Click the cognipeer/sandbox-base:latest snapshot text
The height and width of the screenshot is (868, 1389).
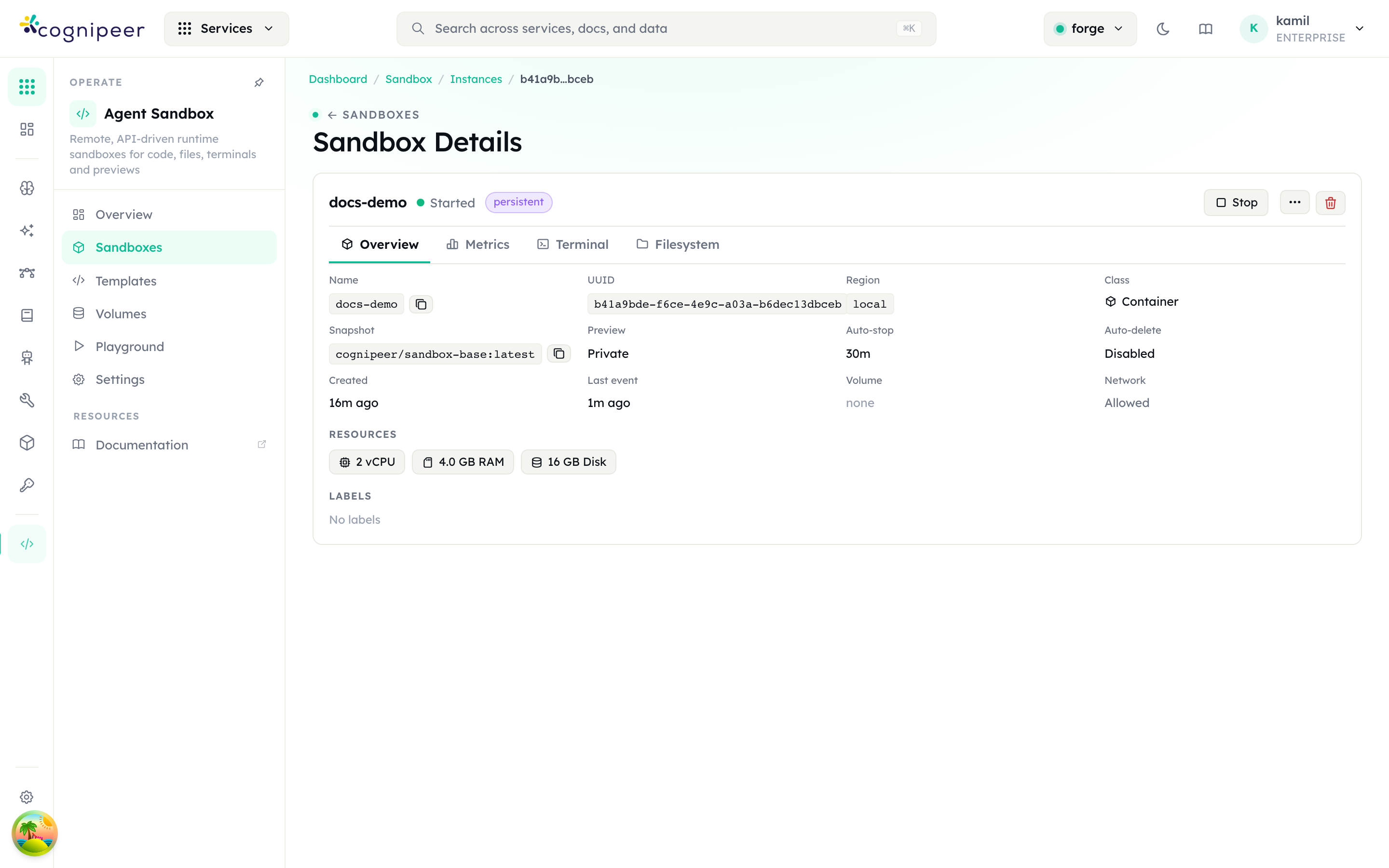coord(435,354)
